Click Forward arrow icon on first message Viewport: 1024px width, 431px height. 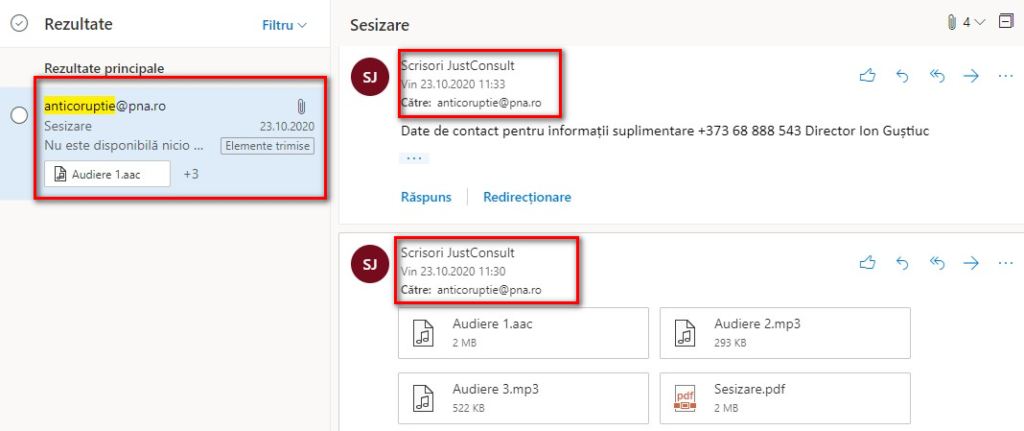click(x=970, y=76)
